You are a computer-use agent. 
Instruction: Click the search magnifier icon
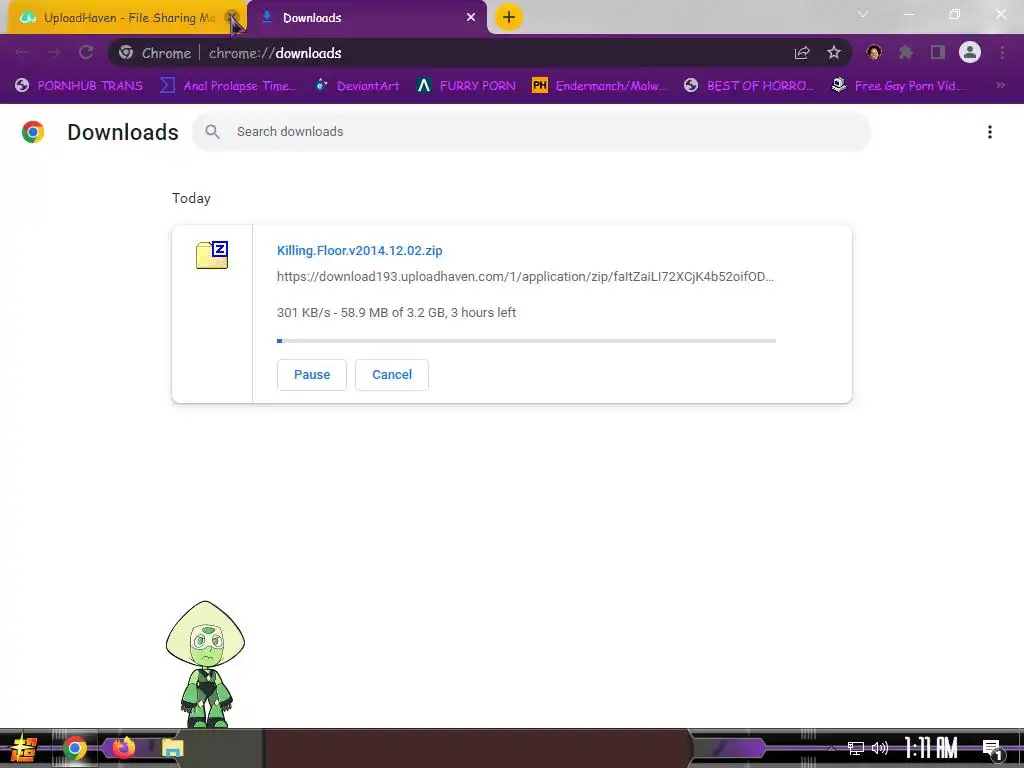coord(212,132)
